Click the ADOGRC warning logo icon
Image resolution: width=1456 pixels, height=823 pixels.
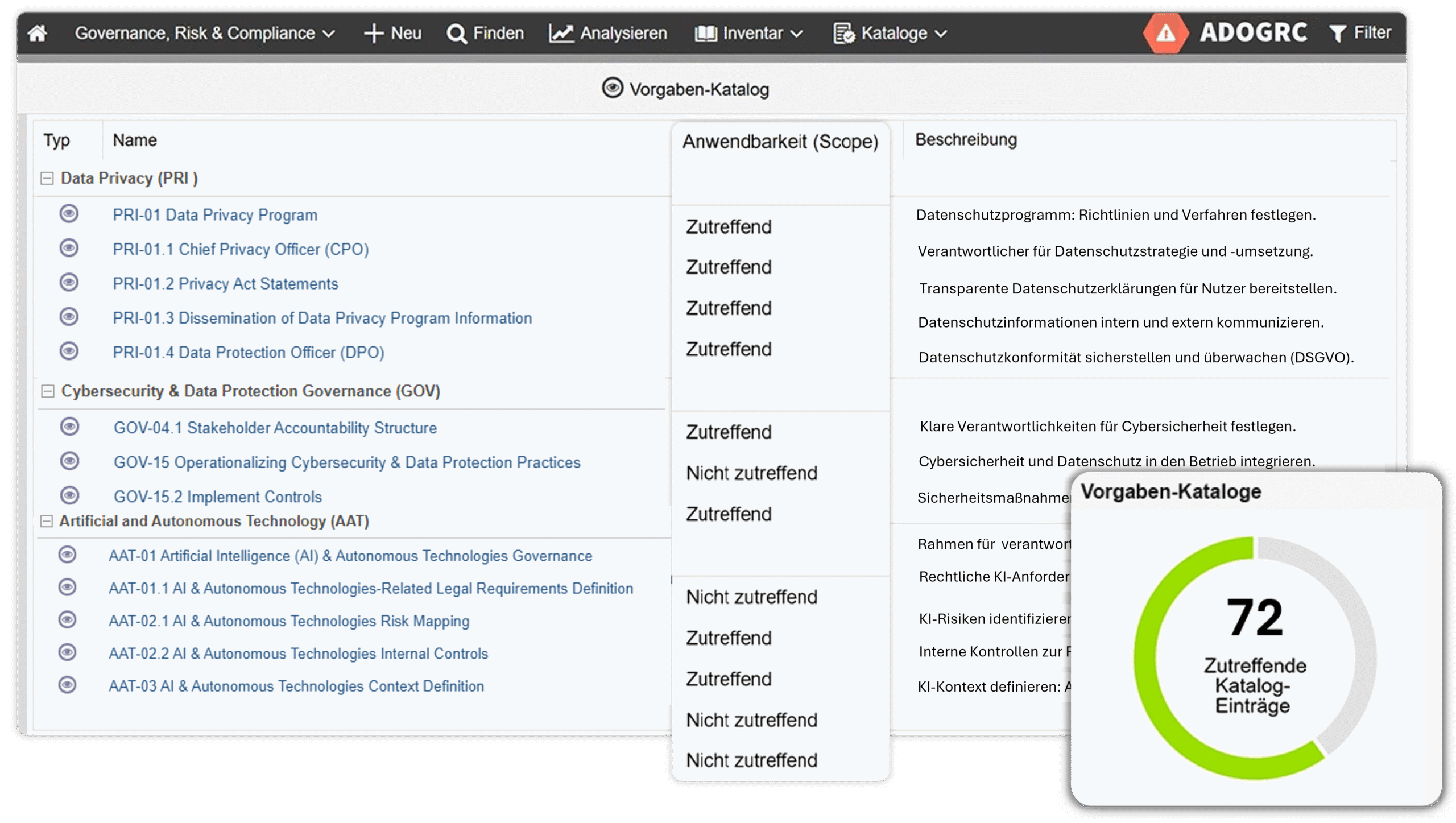[1166, 33]
